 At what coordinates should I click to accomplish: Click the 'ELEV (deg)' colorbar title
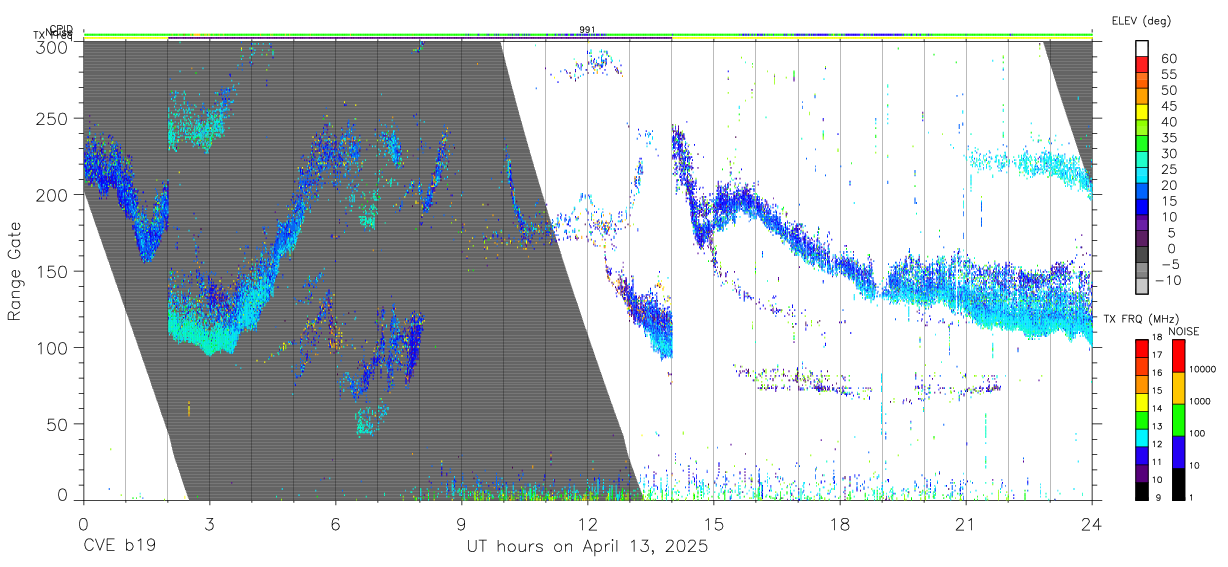[x=1141, y=21]
